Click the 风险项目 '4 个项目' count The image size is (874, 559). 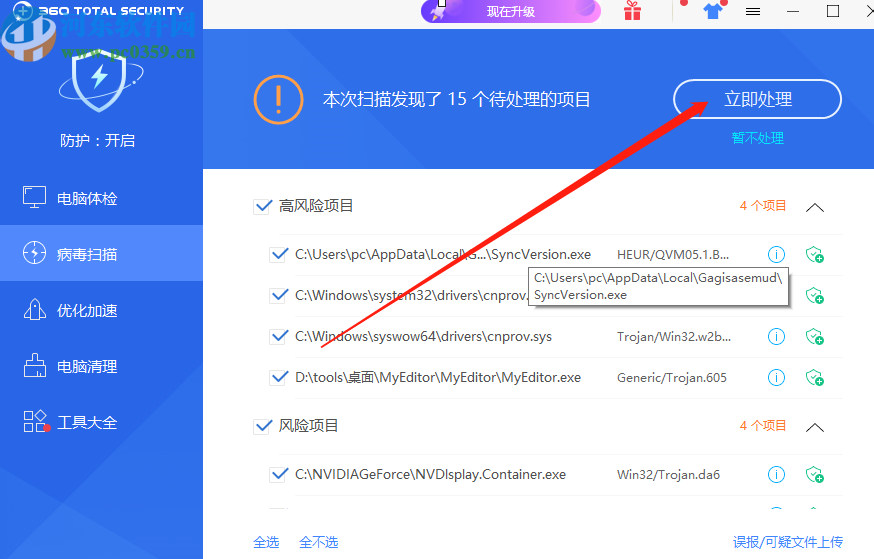tap(763, 426)
